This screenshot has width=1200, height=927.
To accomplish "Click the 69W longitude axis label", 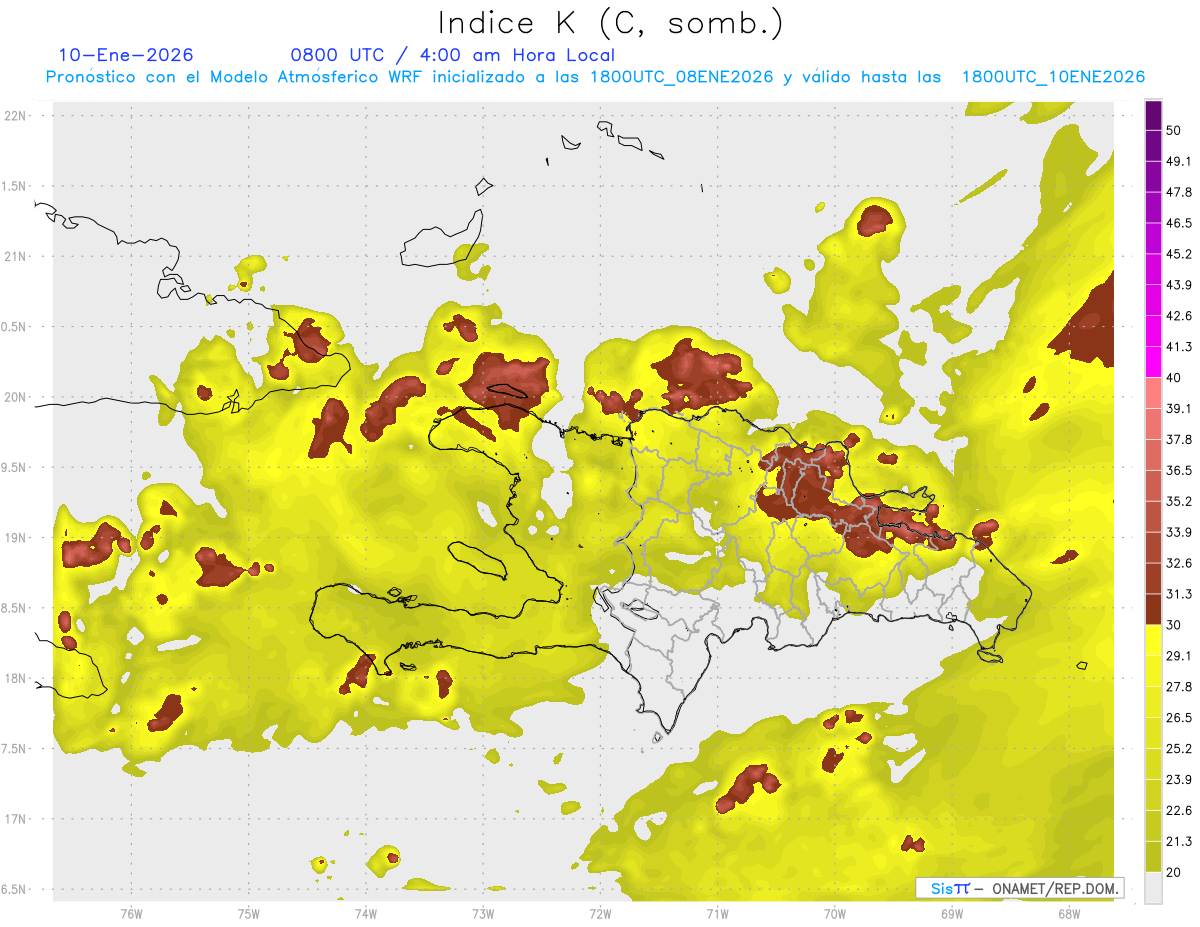I will tap(951, 914).
